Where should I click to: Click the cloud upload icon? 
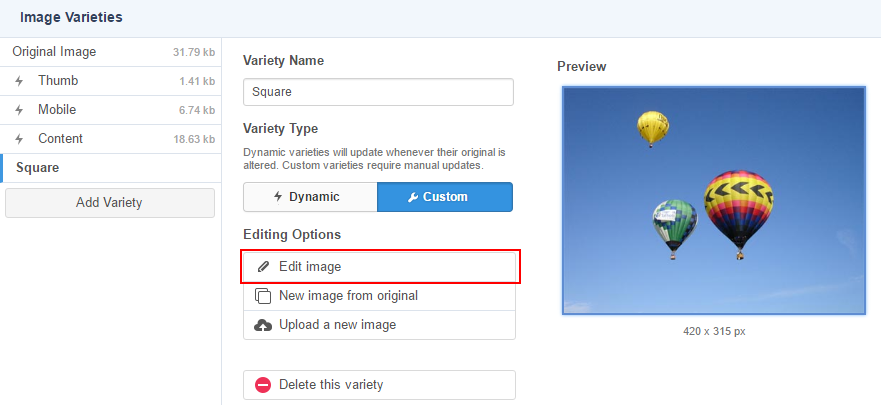(263, 325)
